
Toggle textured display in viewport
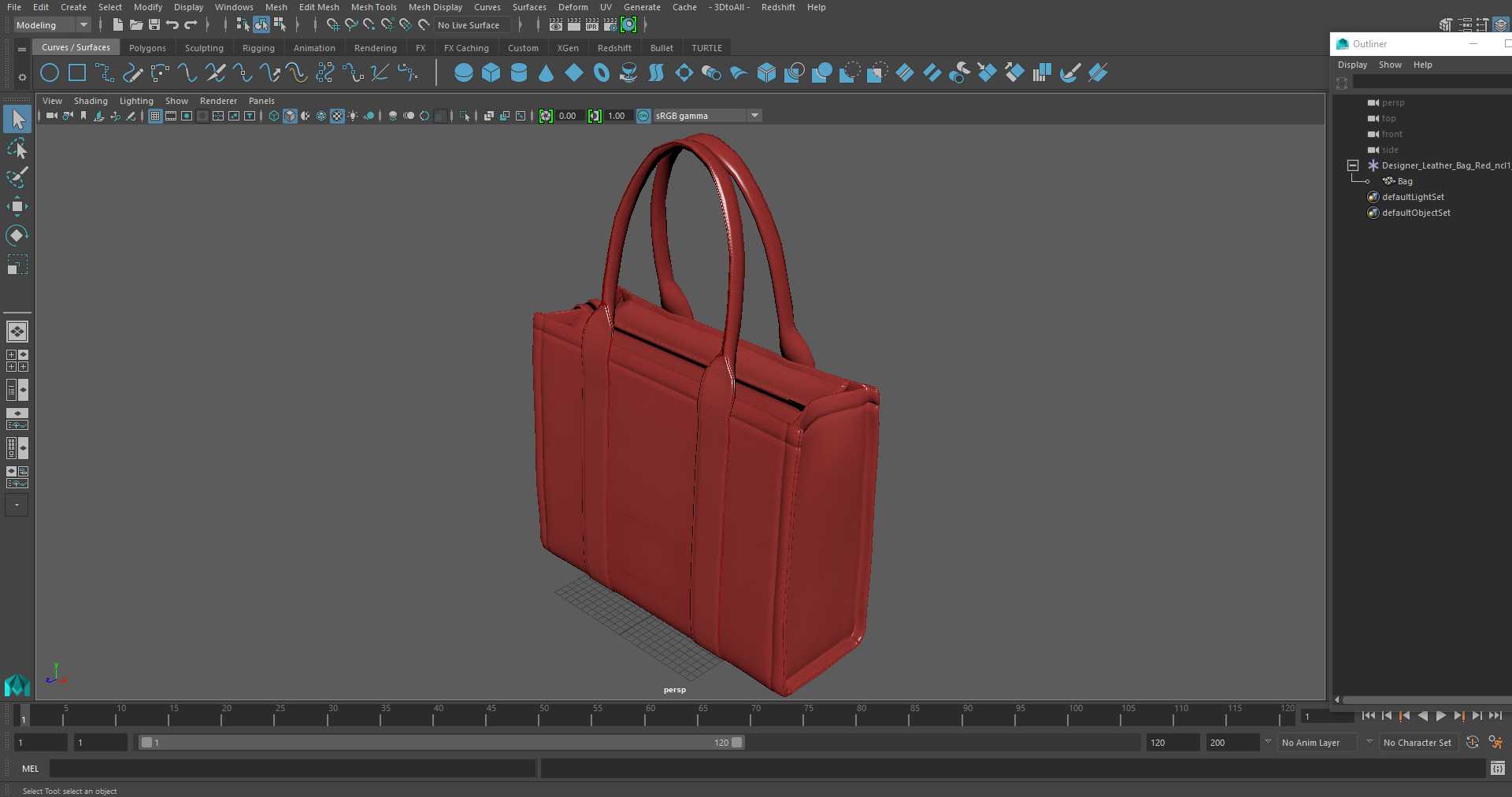pos(337,116)
